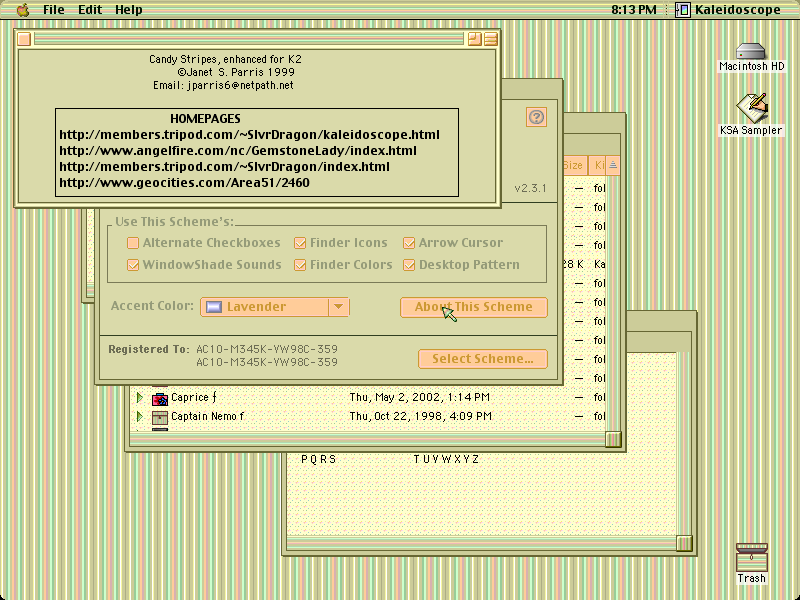
Task: Click the Captain Nemo f modification date
Action: (420, 416)
